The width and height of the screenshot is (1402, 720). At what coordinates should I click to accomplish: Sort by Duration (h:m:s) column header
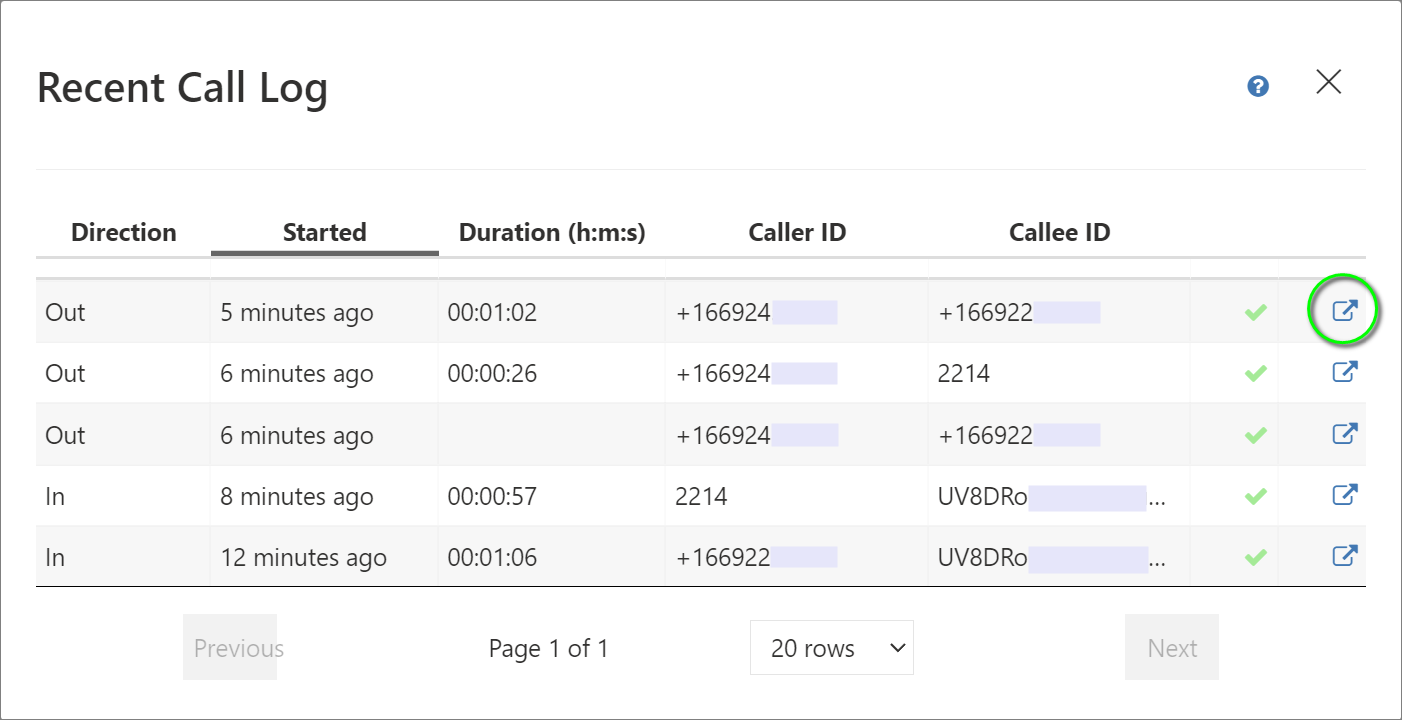pyautogui.click(x=552, y=233)
